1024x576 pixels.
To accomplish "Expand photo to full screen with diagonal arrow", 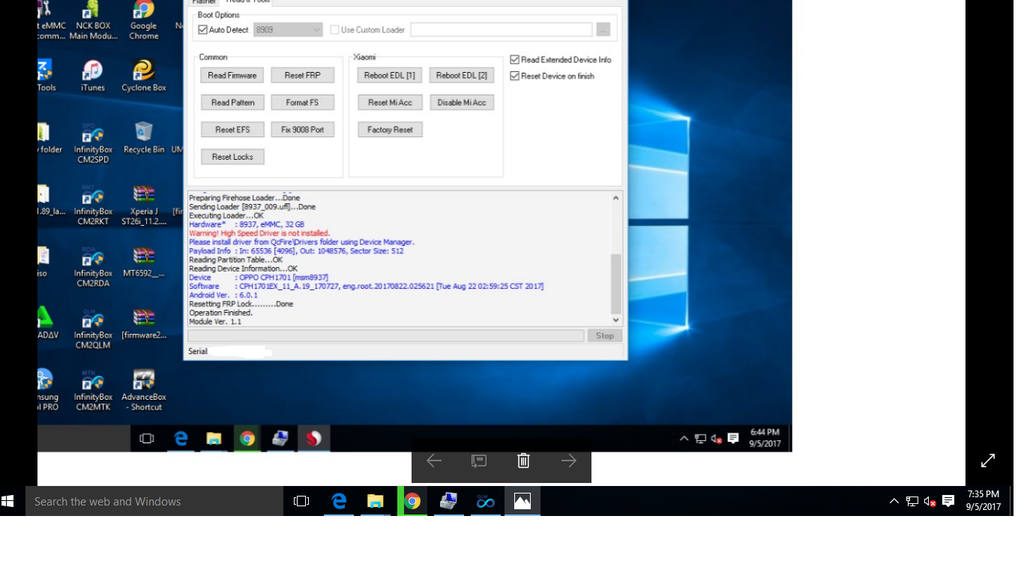I will point(987,461).
